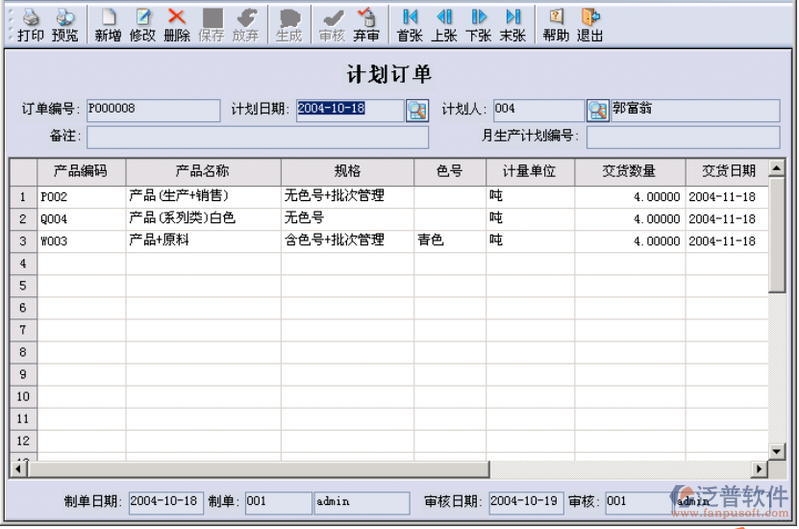Open 预览 (Preview) from the toolbar
799x529 pixels.
coord(65,24)
